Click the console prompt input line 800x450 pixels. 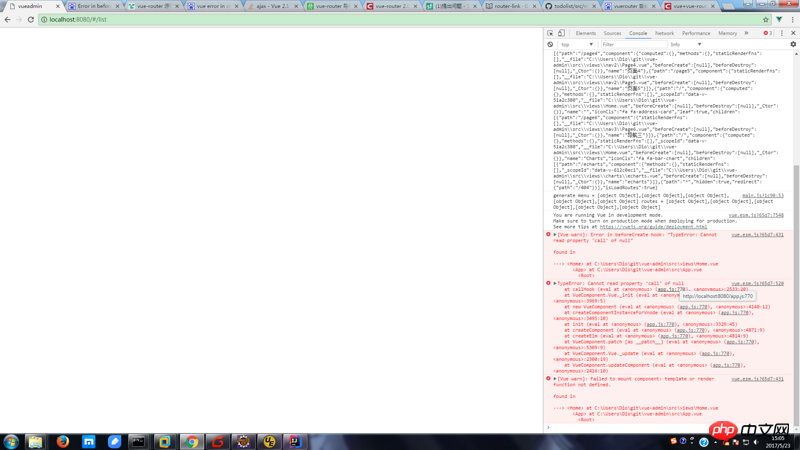668,428
